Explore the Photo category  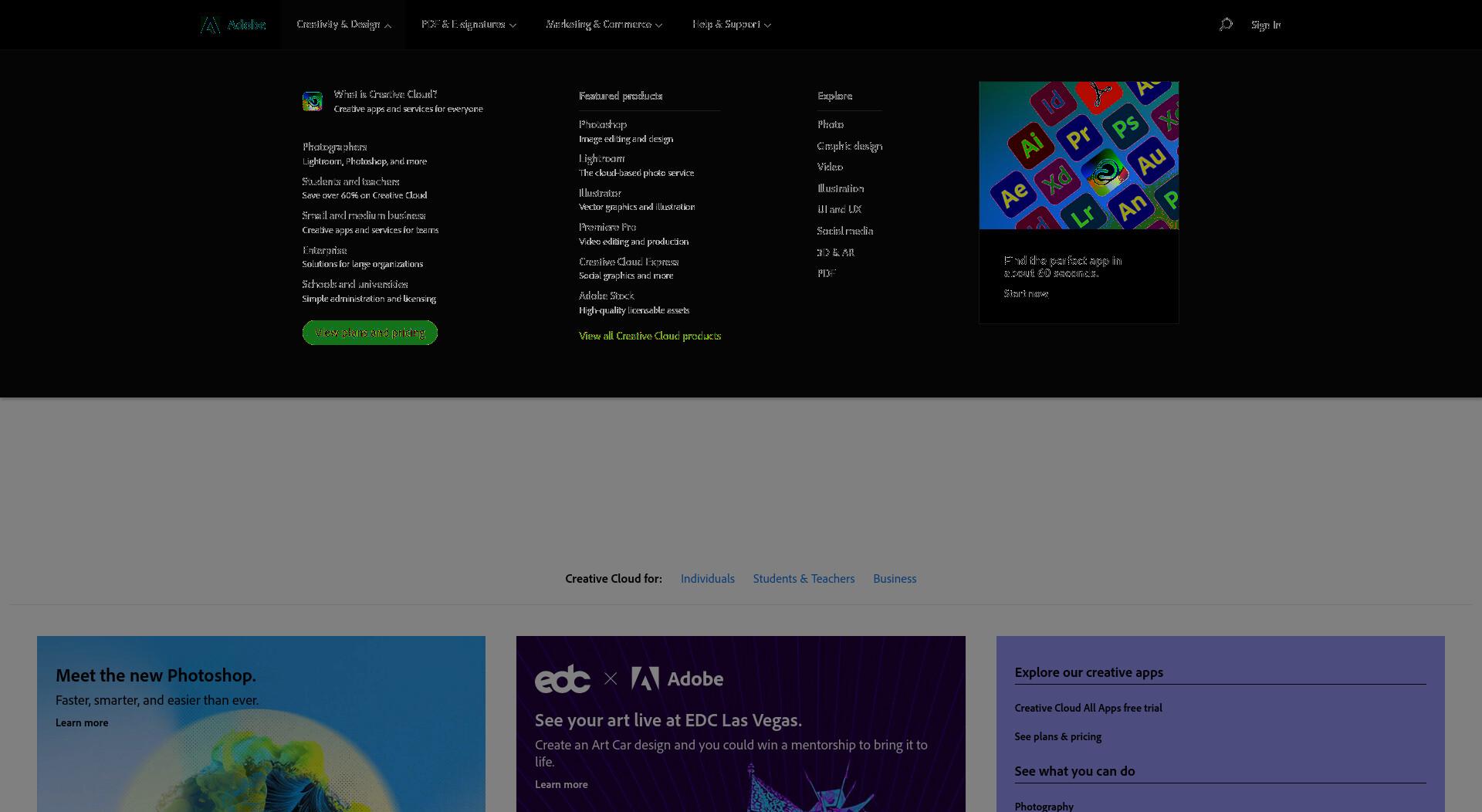click(x=831, y=124)
